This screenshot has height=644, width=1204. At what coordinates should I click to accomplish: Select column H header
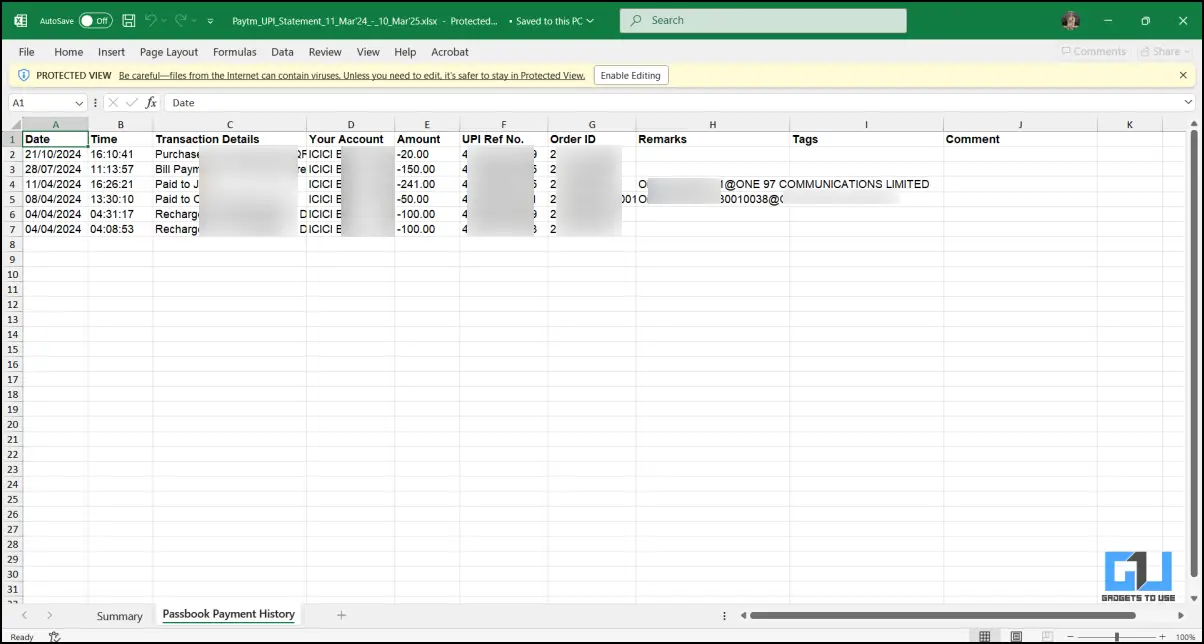[x=713, y=124]
